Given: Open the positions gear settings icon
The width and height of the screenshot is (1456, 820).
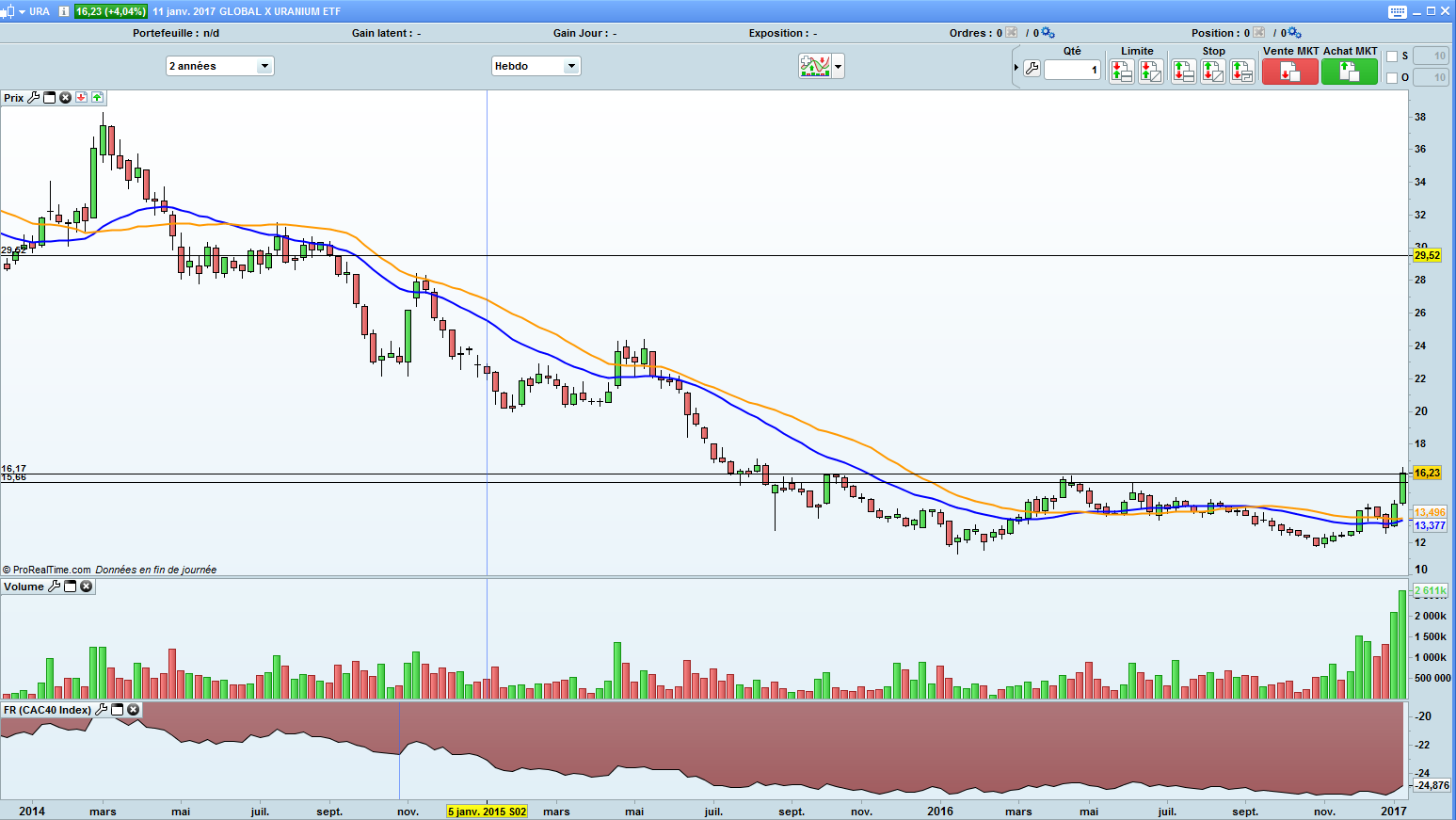Looking at the screenshot, I should [x=1294, y=33].
